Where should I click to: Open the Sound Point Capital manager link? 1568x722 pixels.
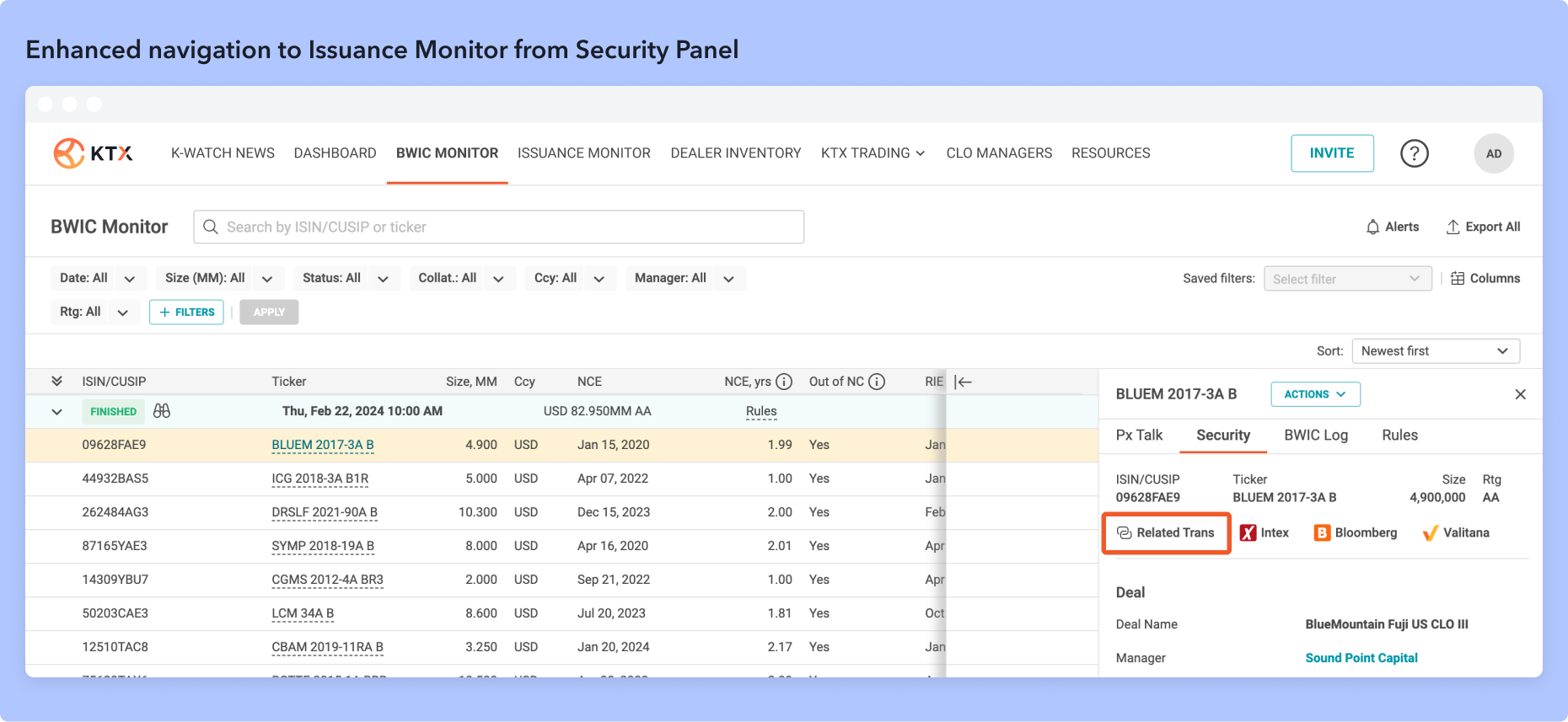pyautogui.click(x=1361, y=658)
